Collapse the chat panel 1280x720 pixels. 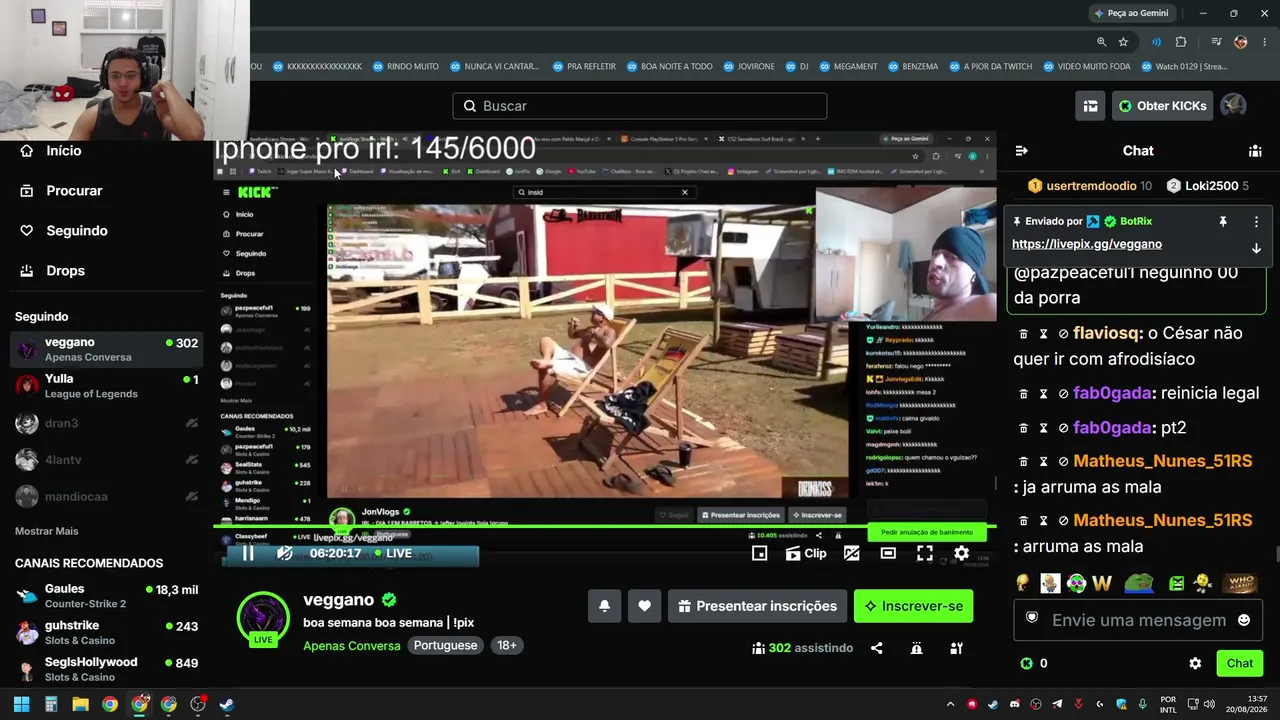(1021, 151)
